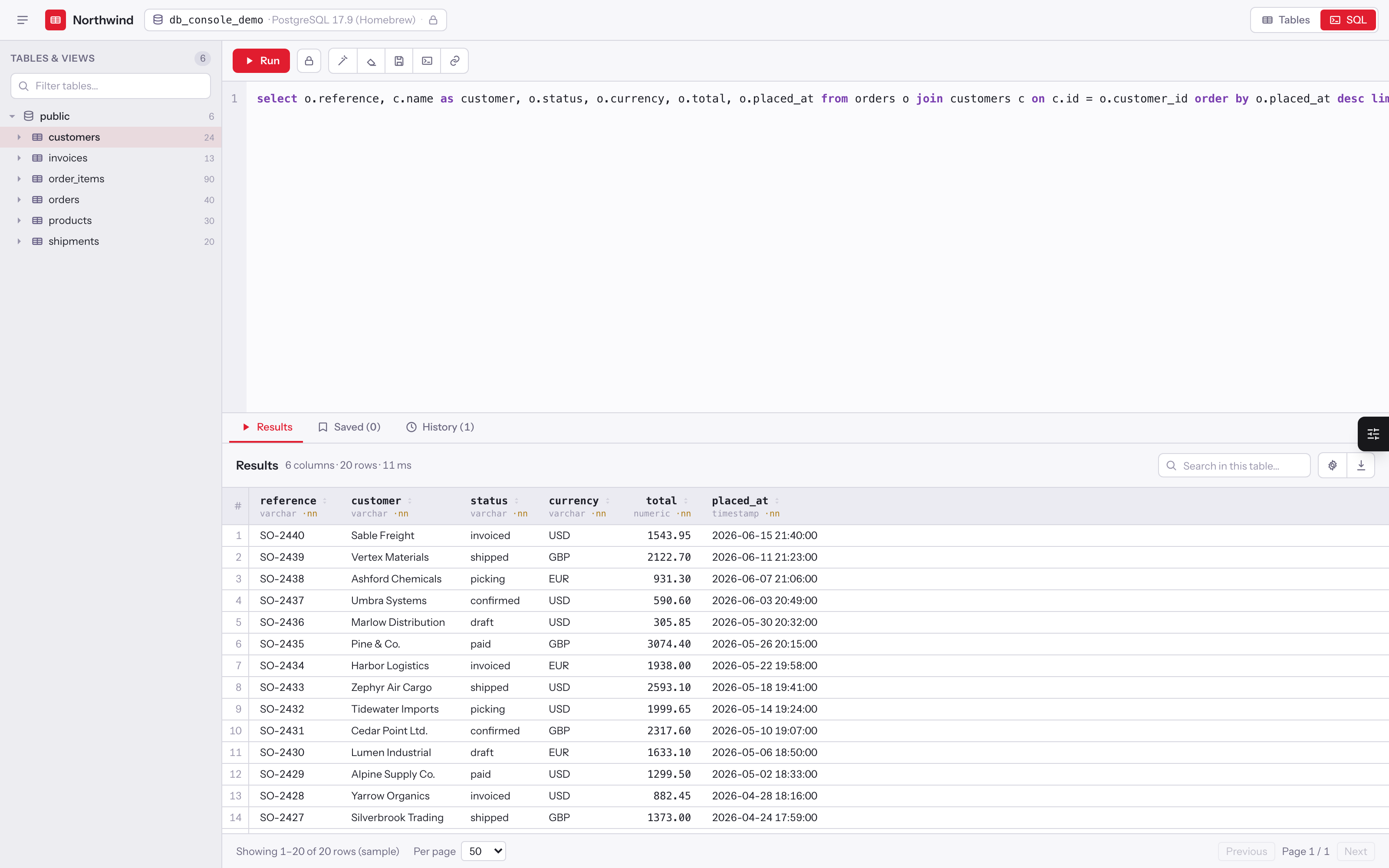This screenshot has height=868, width=1389.
Task: Sort by the placed_at column sort icon
Action: (x=777, y=501)
